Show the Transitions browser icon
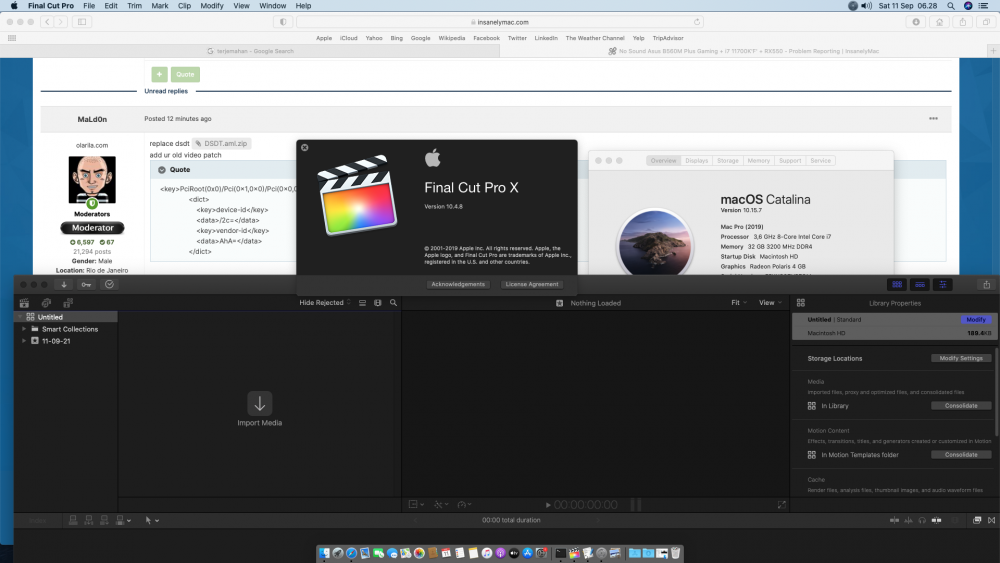 click(x=991, y=520)
